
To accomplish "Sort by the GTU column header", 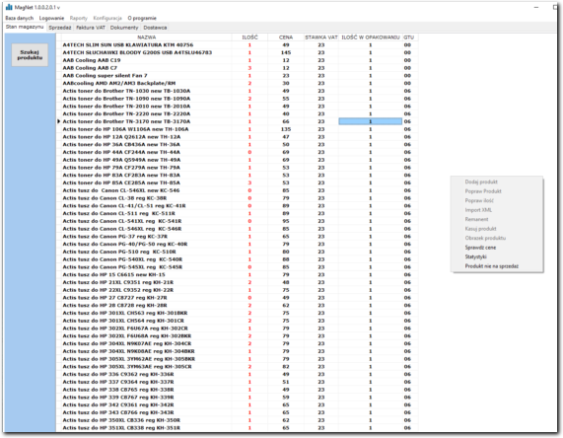I will click(409, 37).
